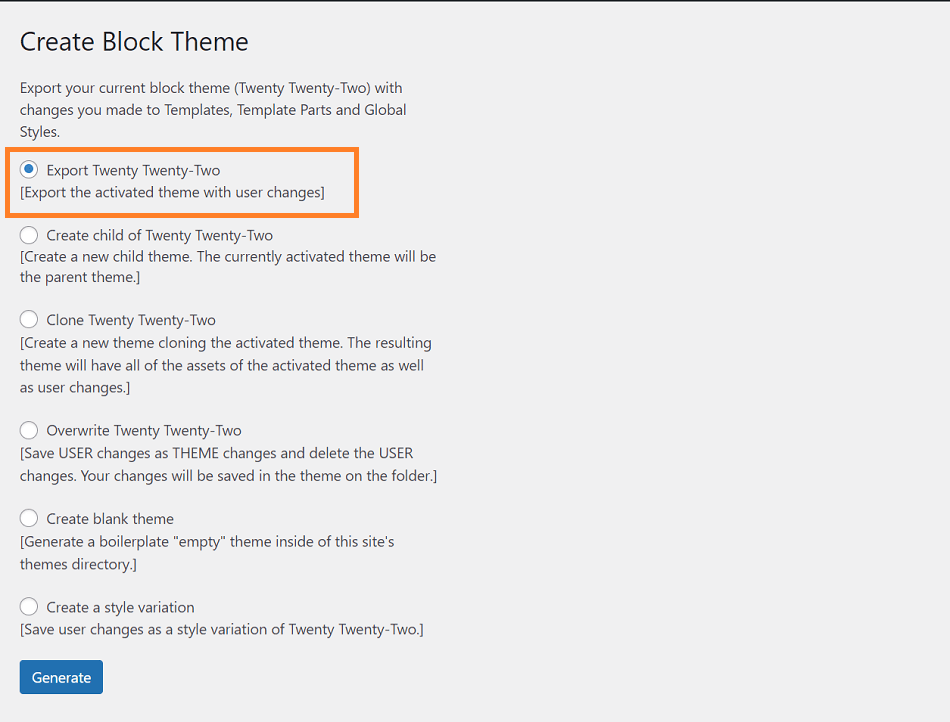
Task: Click the 'Generate a boilerplate empty theme' description
Action: (x=207, y=553)
